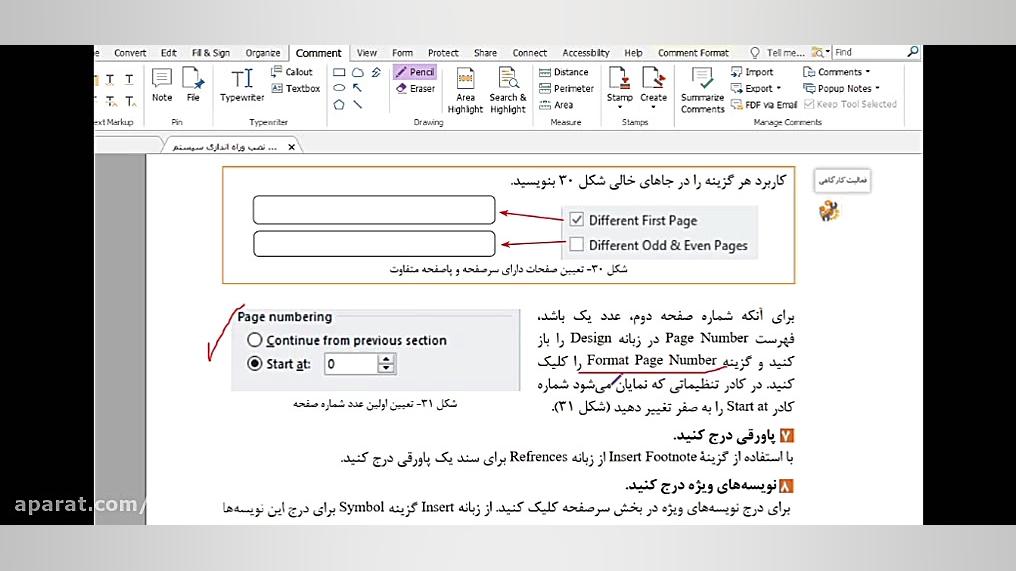Pick the Perimeter measure tool
This screenshot has height=571, width=1016.
pyautogui.click(x=566, y=89)
